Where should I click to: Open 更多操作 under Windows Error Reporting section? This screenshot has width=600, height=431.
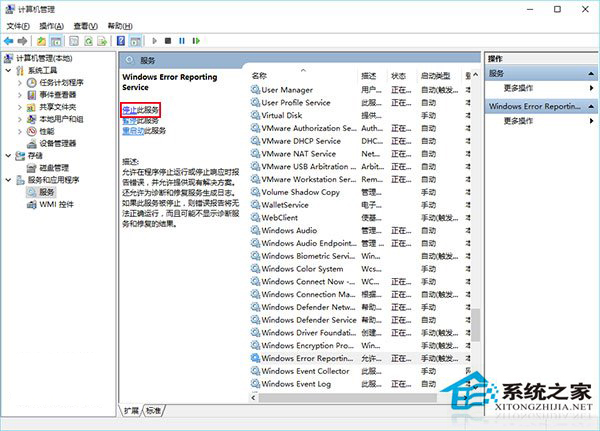[518, 121]
